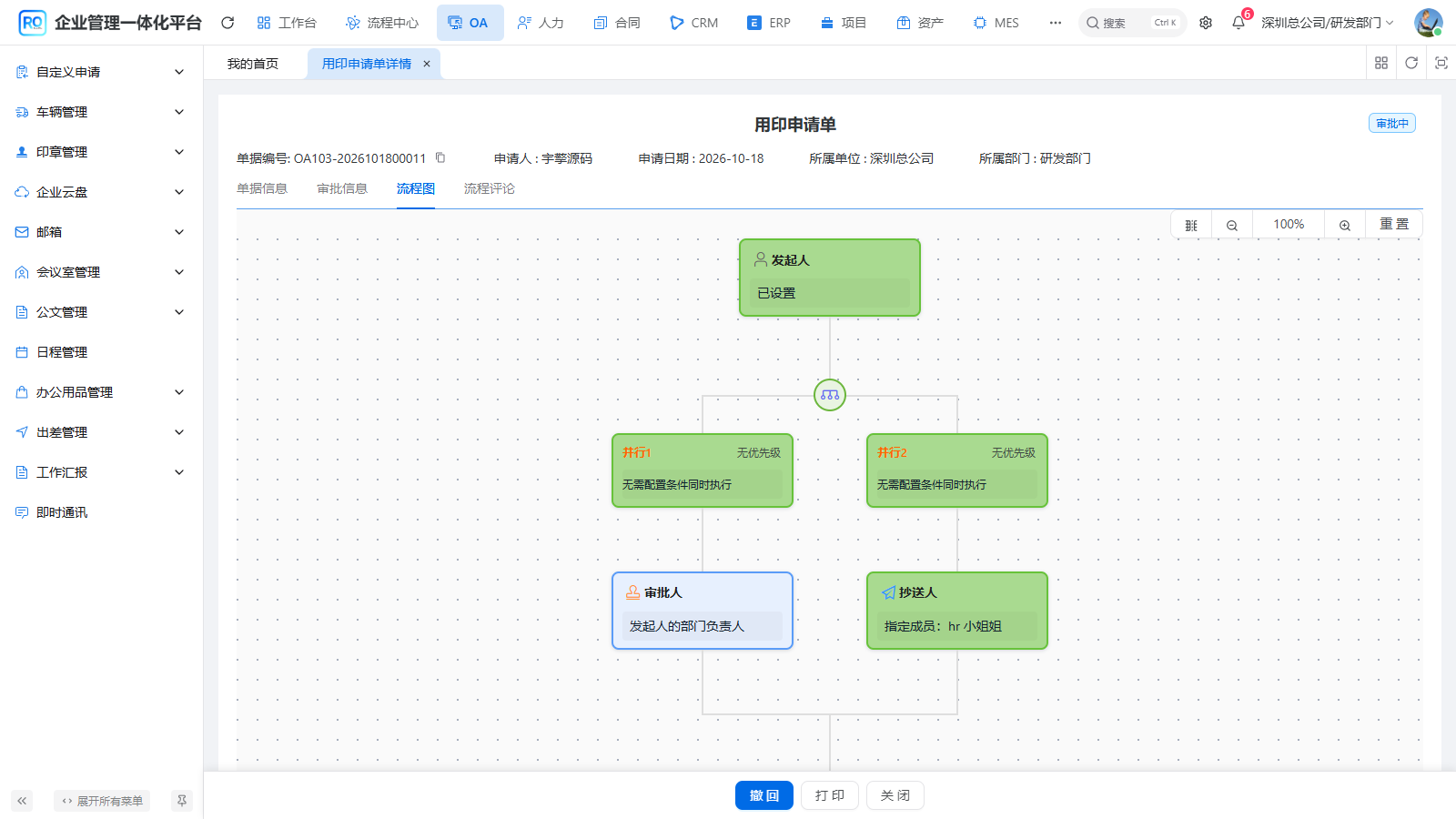Collapse the sidebar with double-arrow icon

(22, 801)
